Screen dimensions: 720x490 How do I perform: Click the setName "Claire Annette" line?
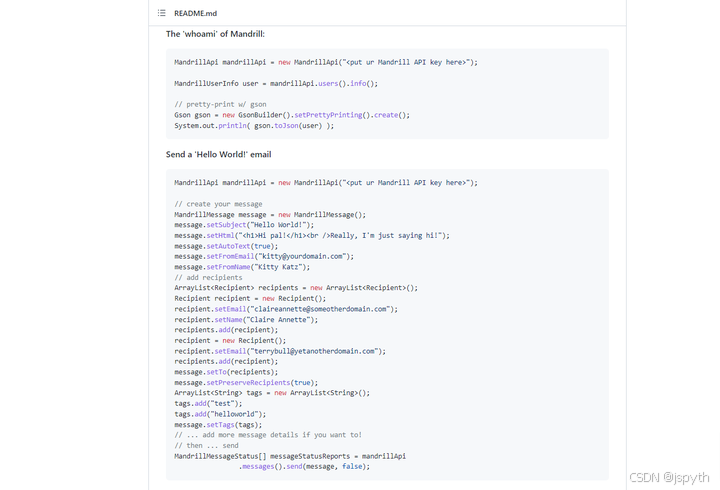(246, 320)
